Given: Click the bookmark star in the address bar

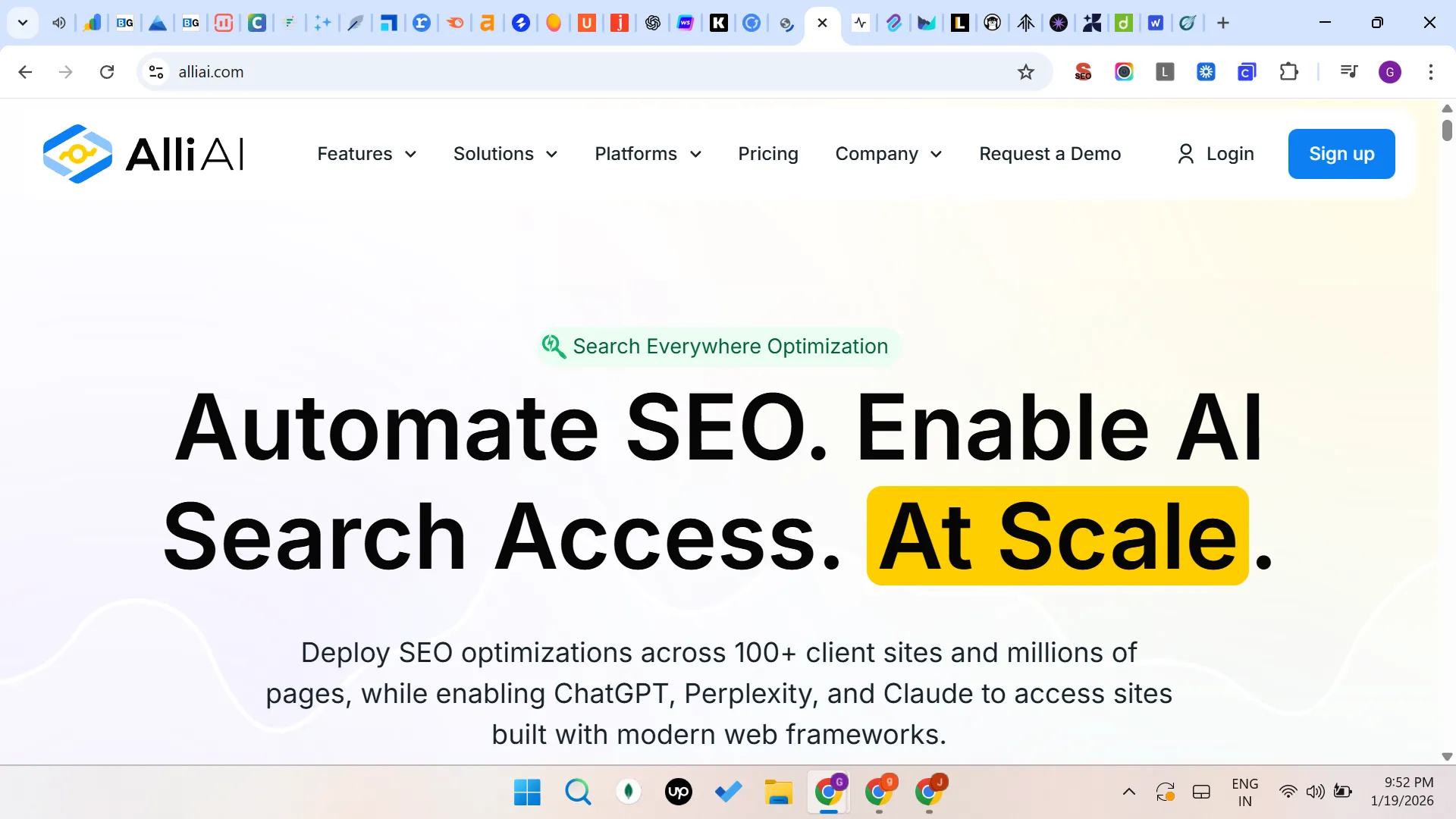Looking at the screenshot, I should pos(1025,71).
